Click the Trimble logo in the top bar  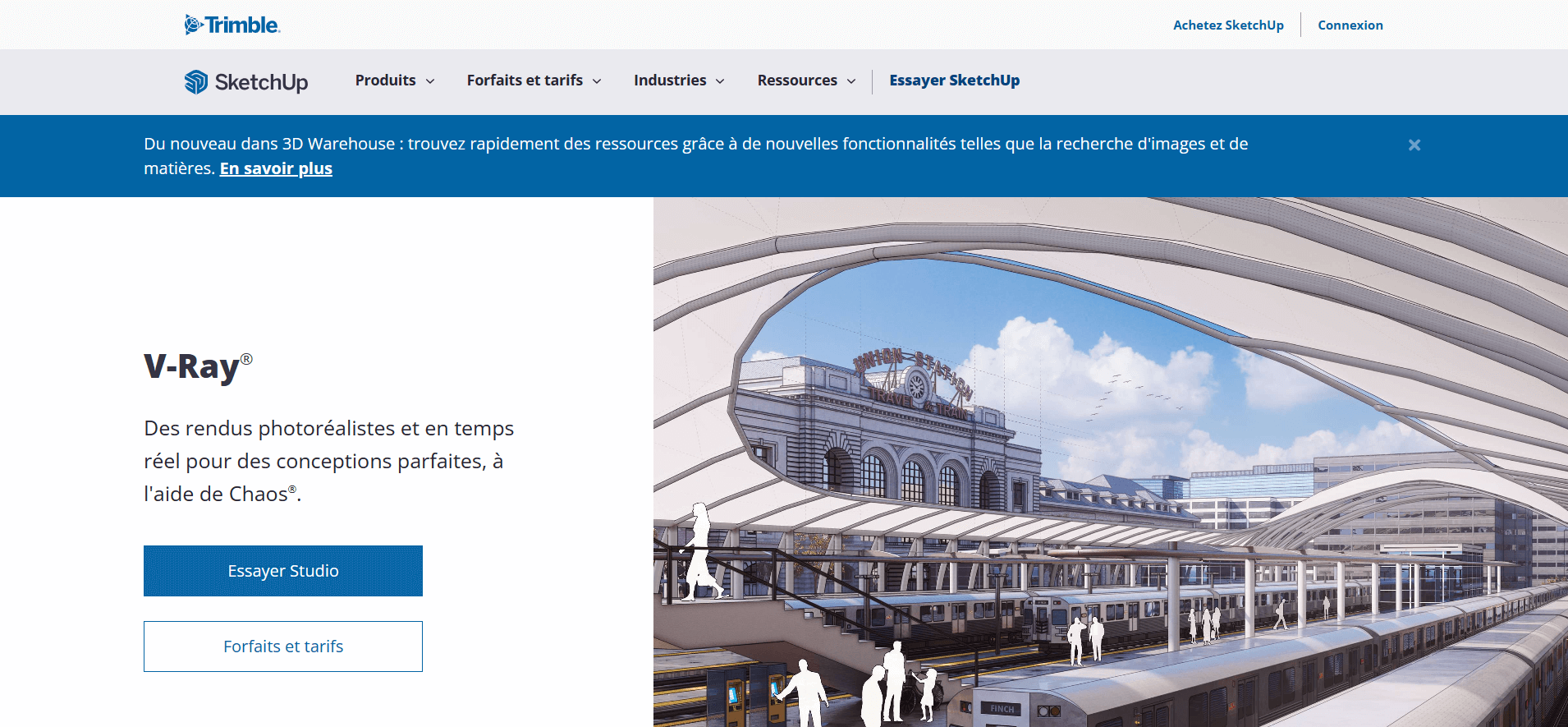coord(232,25)
